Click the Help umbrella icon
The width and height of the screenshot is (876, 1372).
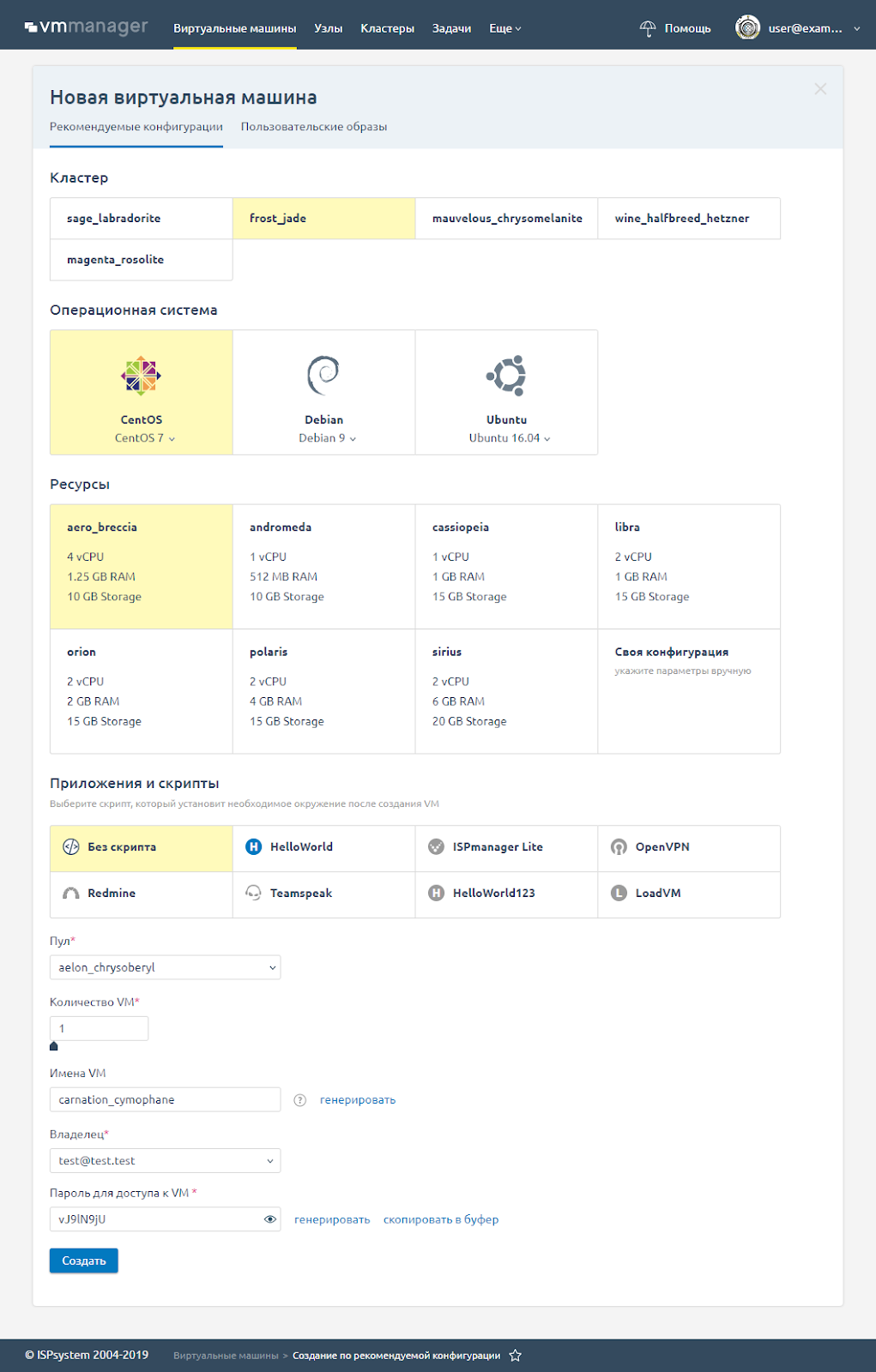(648, 28)
